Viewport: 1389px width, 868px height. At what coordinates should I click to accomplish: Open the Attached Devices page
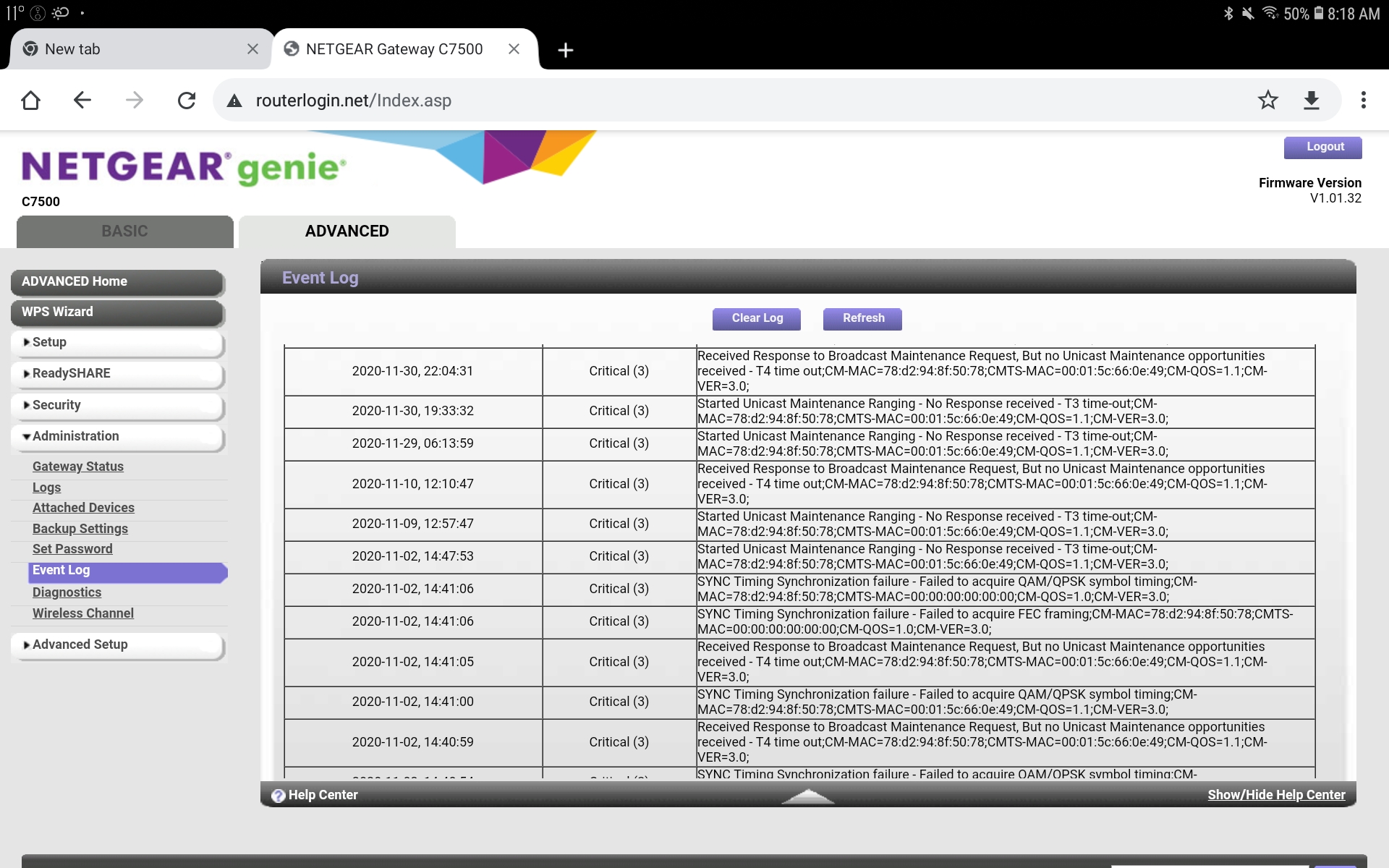point(83,508)
